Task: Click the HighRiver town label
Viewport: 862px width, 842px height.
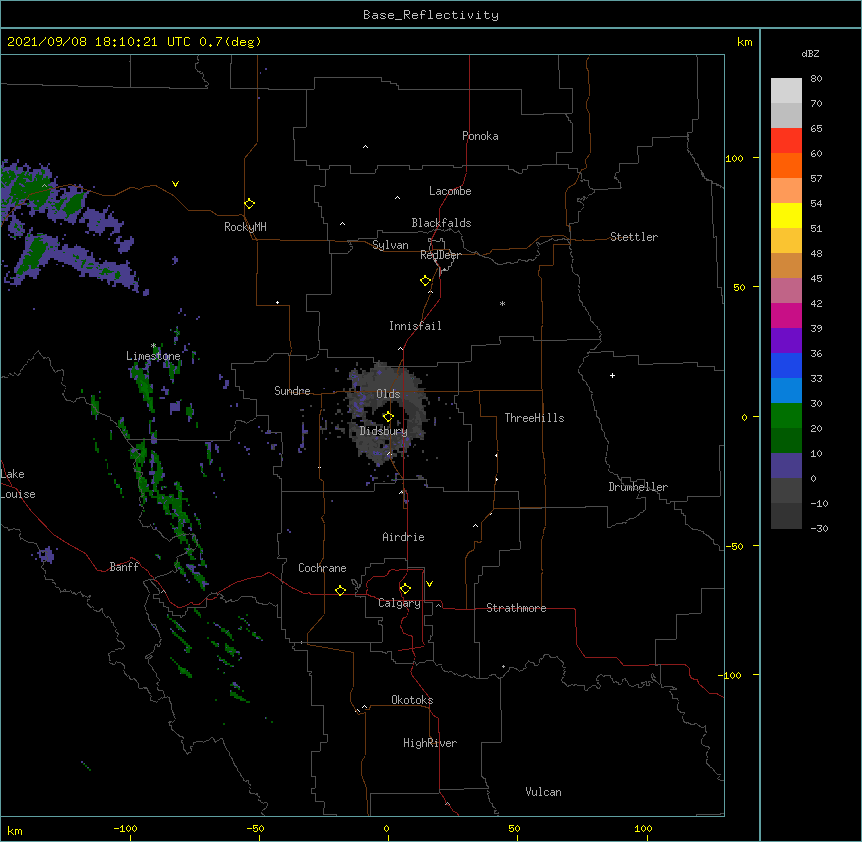Action: (430, 743)
